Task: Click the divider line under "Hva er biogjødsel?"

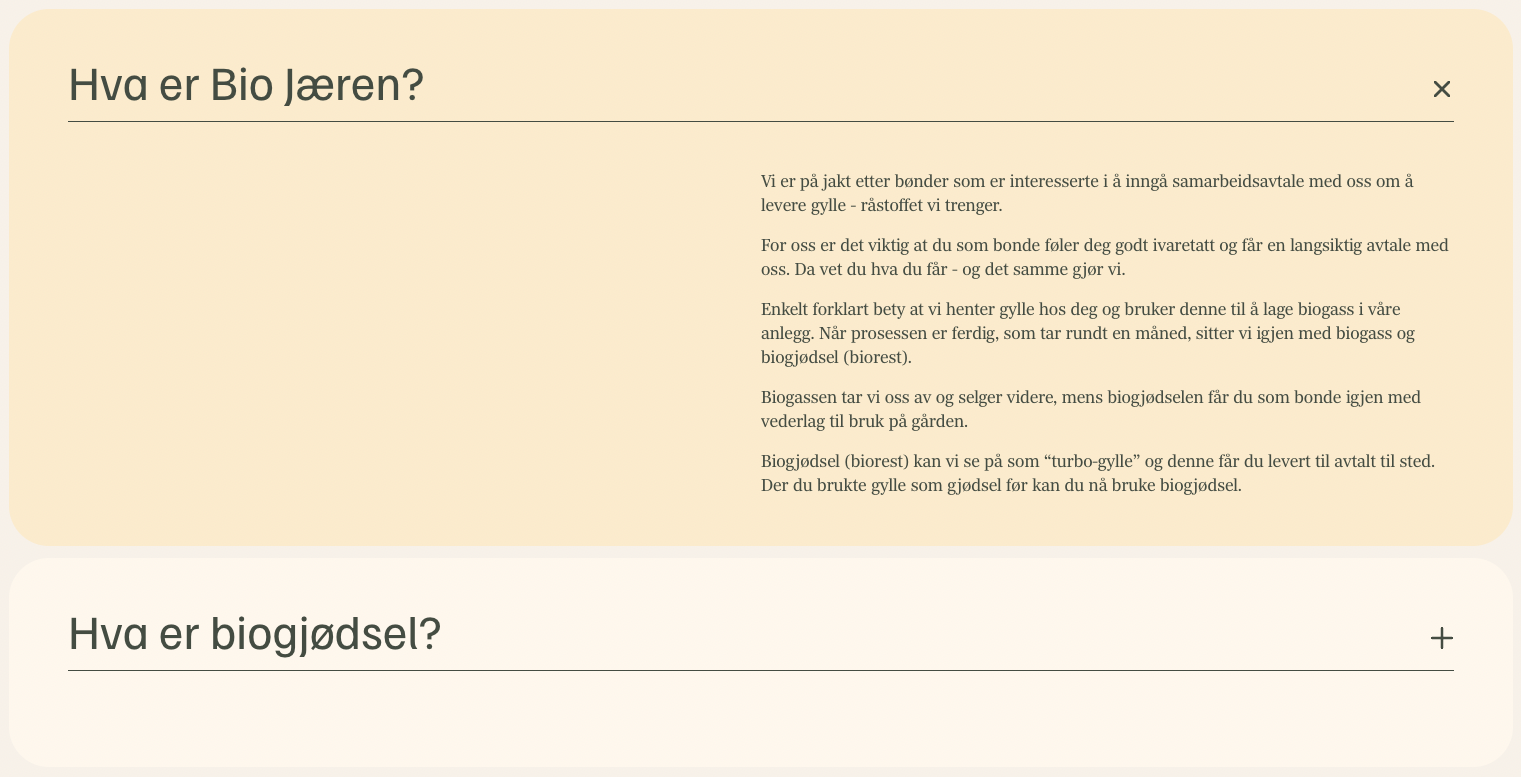Action: (760, 671)
